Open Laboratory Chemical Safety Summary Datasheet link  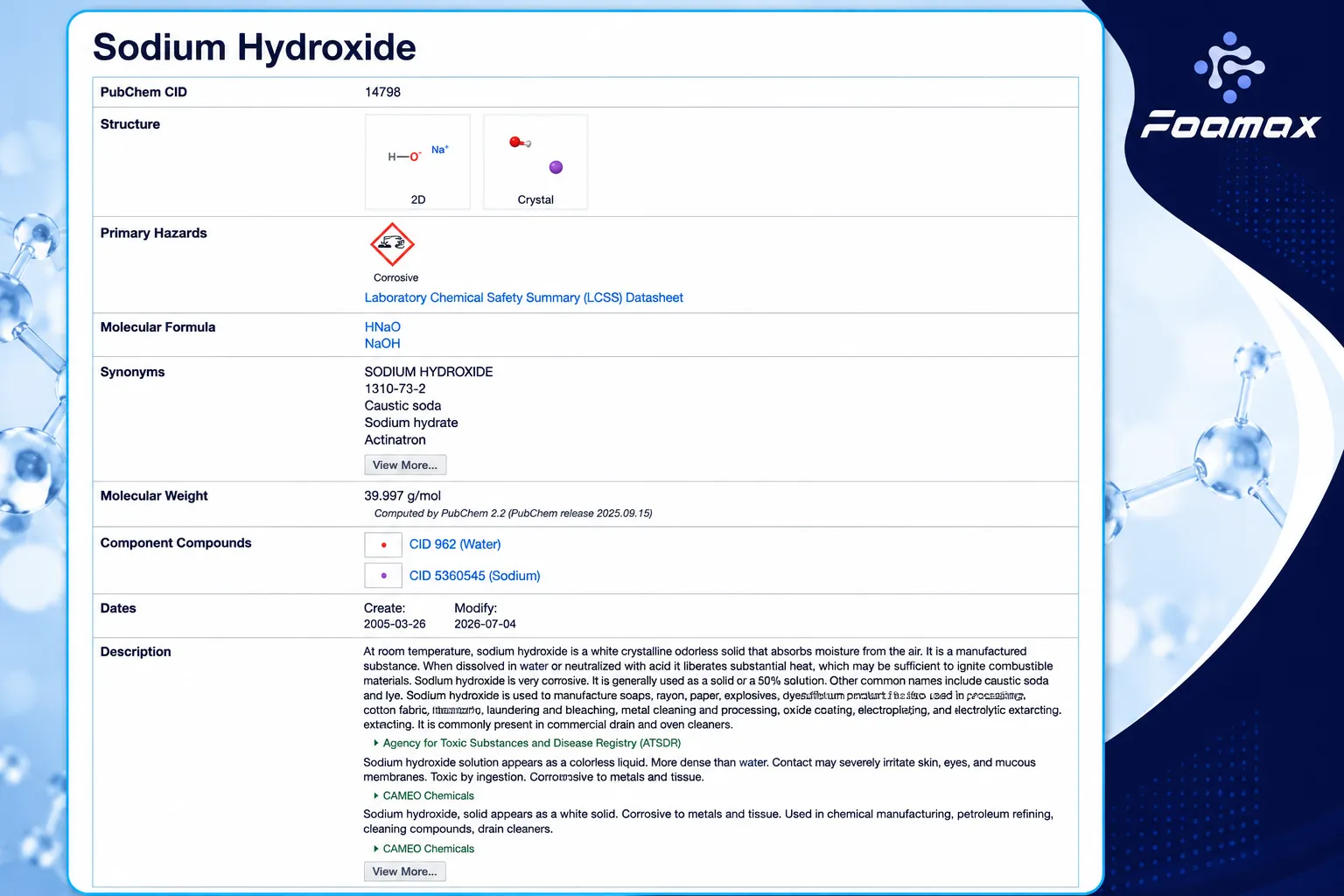[523, 297]
